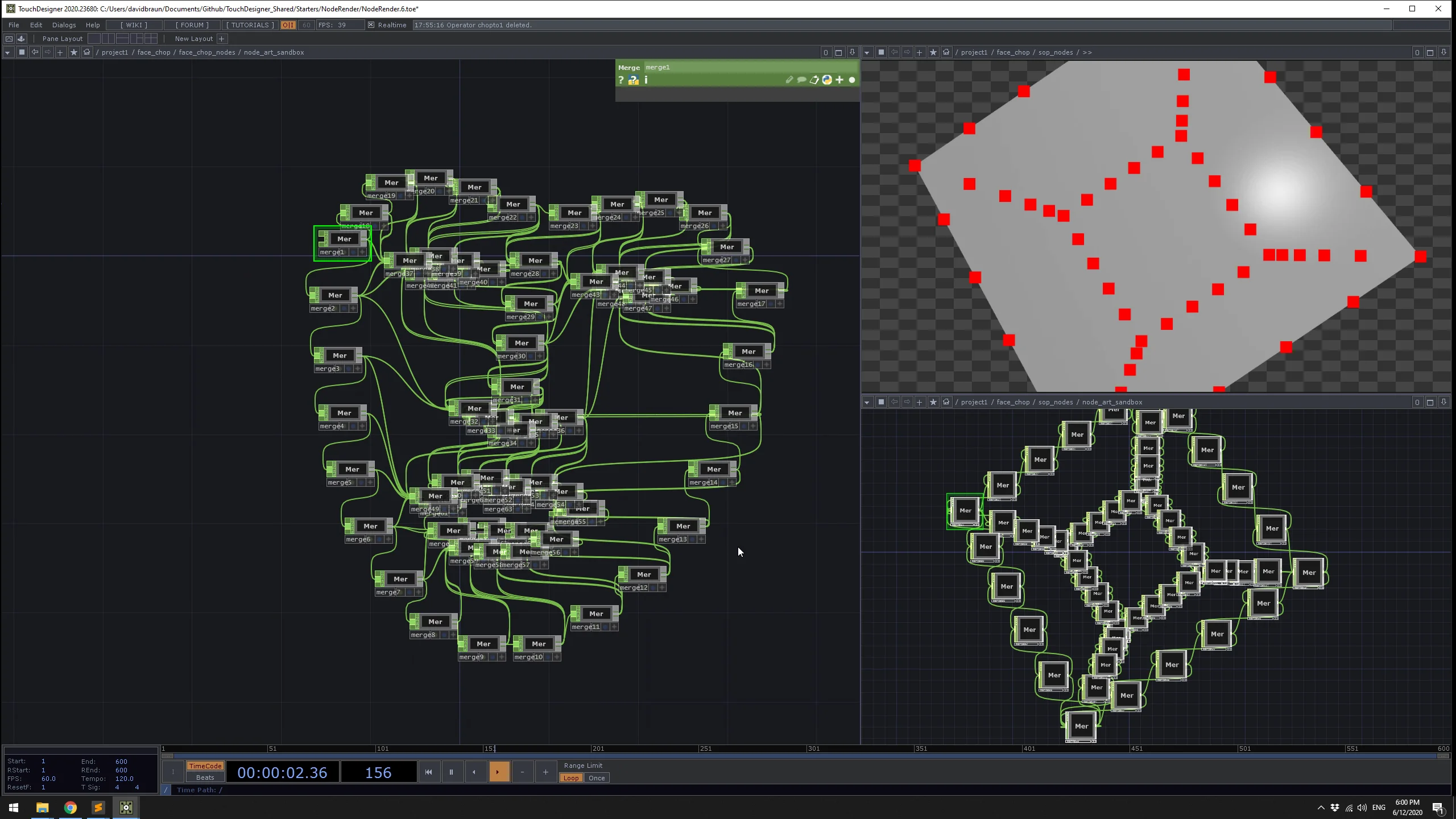The image size is (1456, 819).
Task: Click the pencil edit icon on merge1 header
Action: pos(789,81)
